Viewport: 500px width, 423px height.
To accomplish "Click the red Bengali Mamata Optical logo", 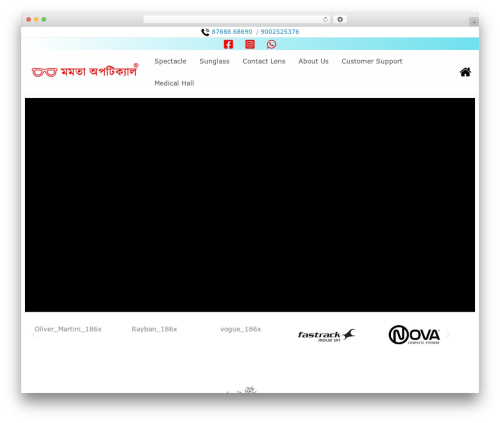I will pos(85,71).
